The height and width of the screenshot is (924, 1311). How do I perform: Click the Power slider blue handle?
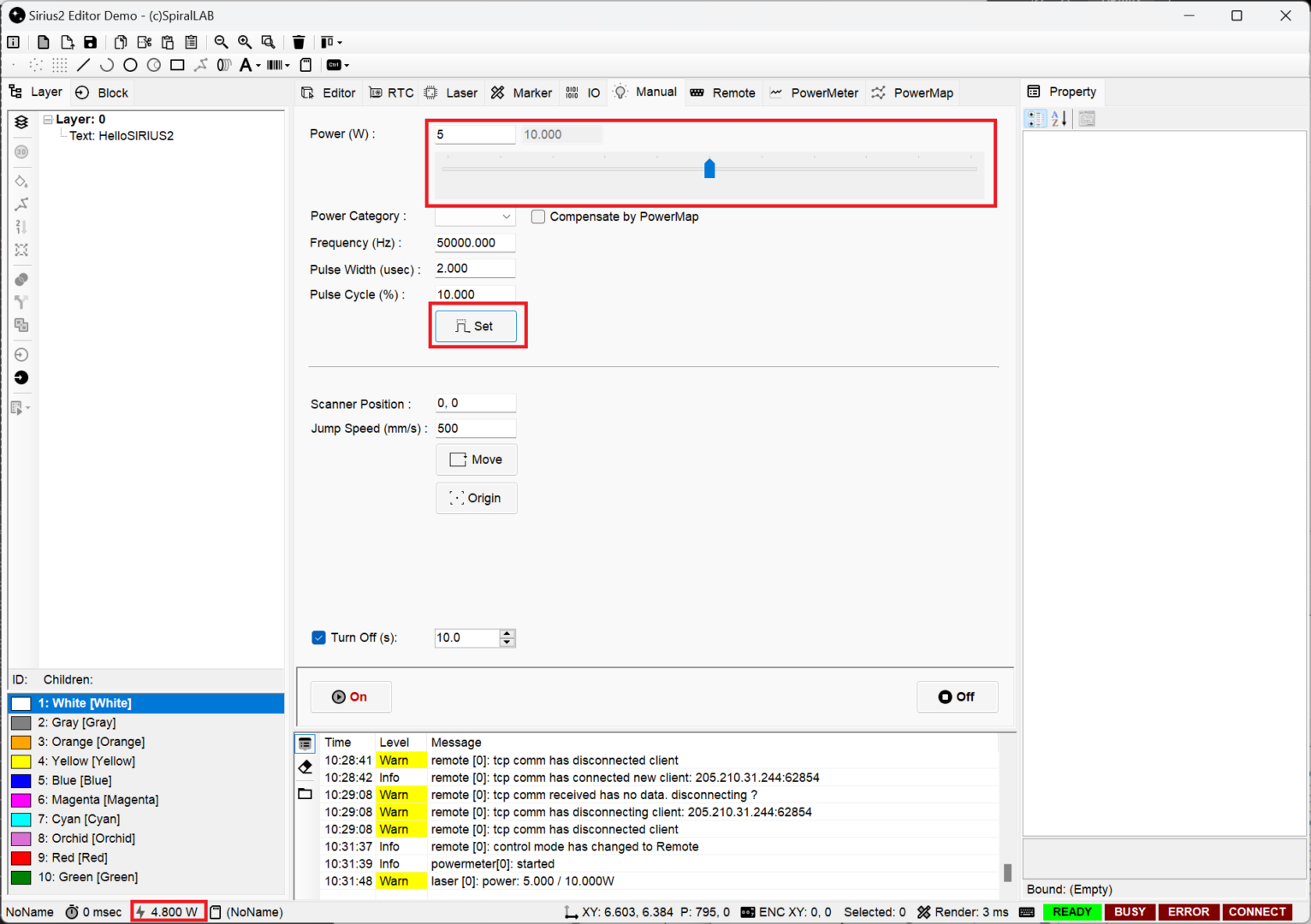point(709,169)
